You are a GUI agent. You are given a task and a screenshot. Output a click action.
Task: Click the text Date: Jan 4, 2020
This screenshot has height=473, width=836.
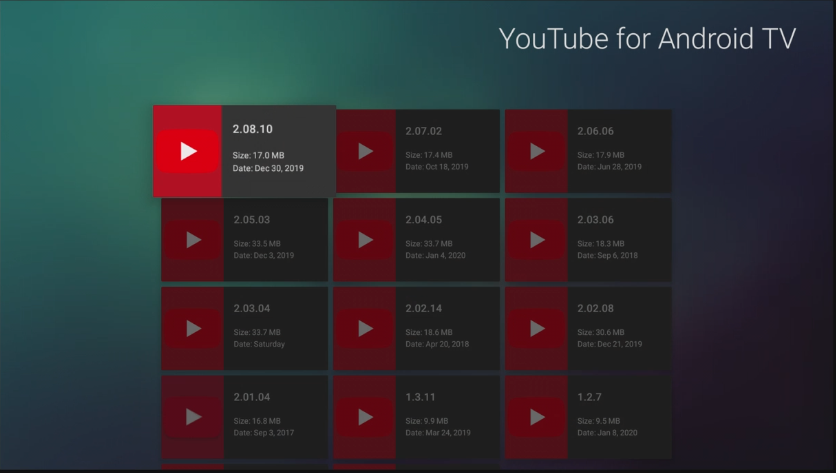coord(436,255)
